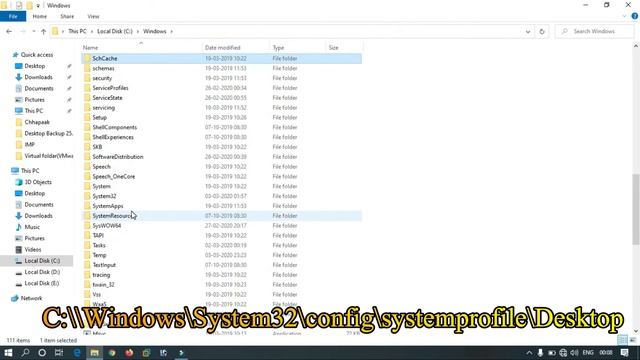The width and height of the screenshot is (640, 360).
Task: Click the Temp folder icon
Action: point(87,255)
